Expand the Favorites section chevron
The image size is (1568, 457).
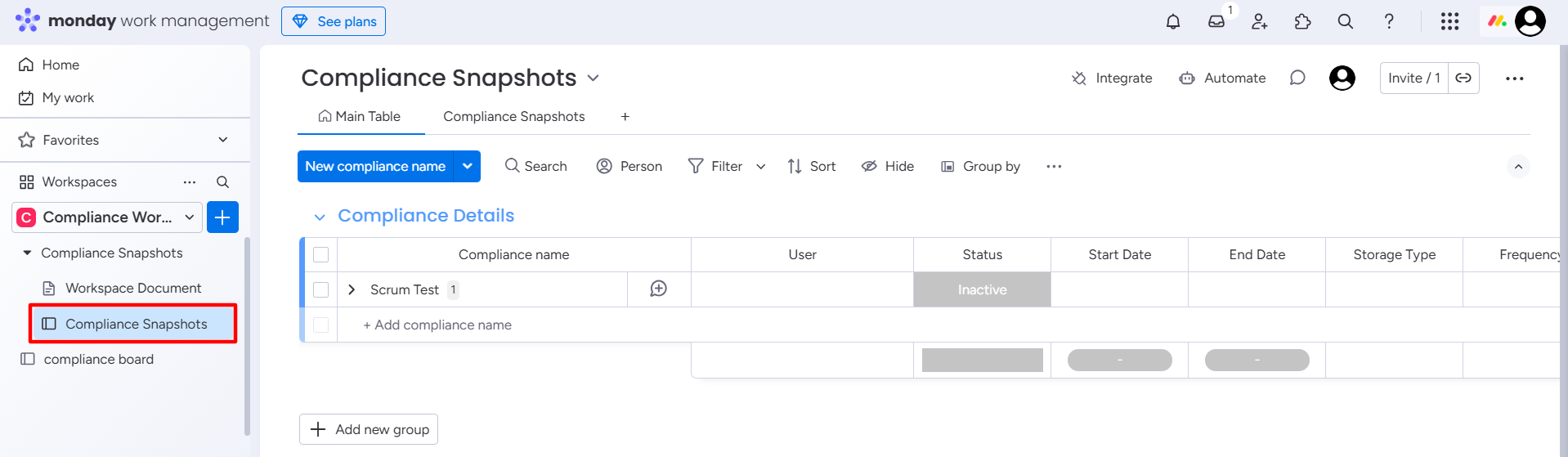(223, 140)
